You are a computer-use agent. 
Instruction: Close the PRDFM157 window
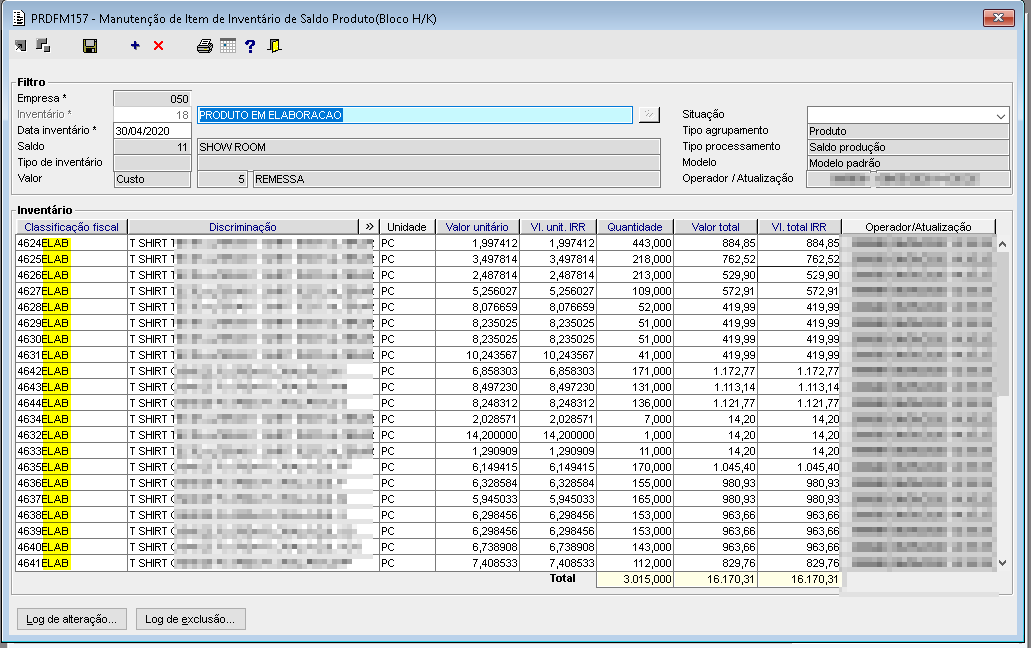click(998, 18)
